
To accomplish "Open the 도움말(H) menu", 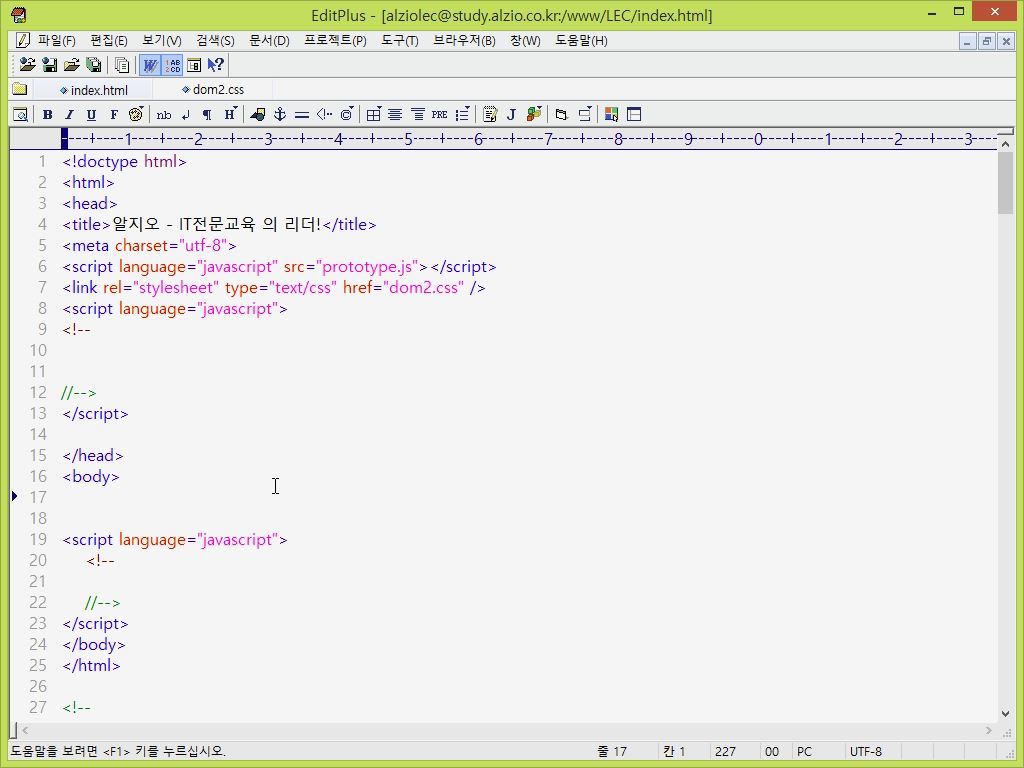I will tap(581, 40).
